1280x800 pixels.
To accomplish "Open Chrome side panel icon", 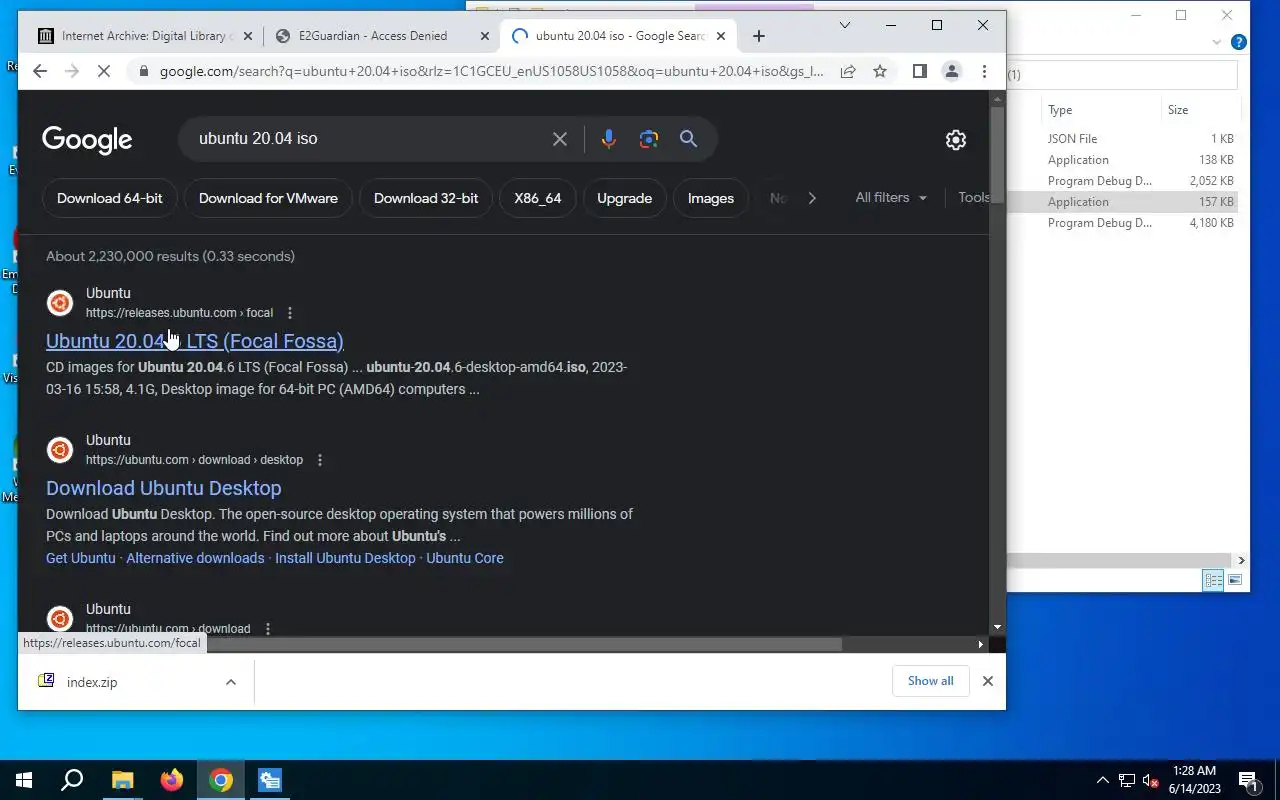I will 920,71.
